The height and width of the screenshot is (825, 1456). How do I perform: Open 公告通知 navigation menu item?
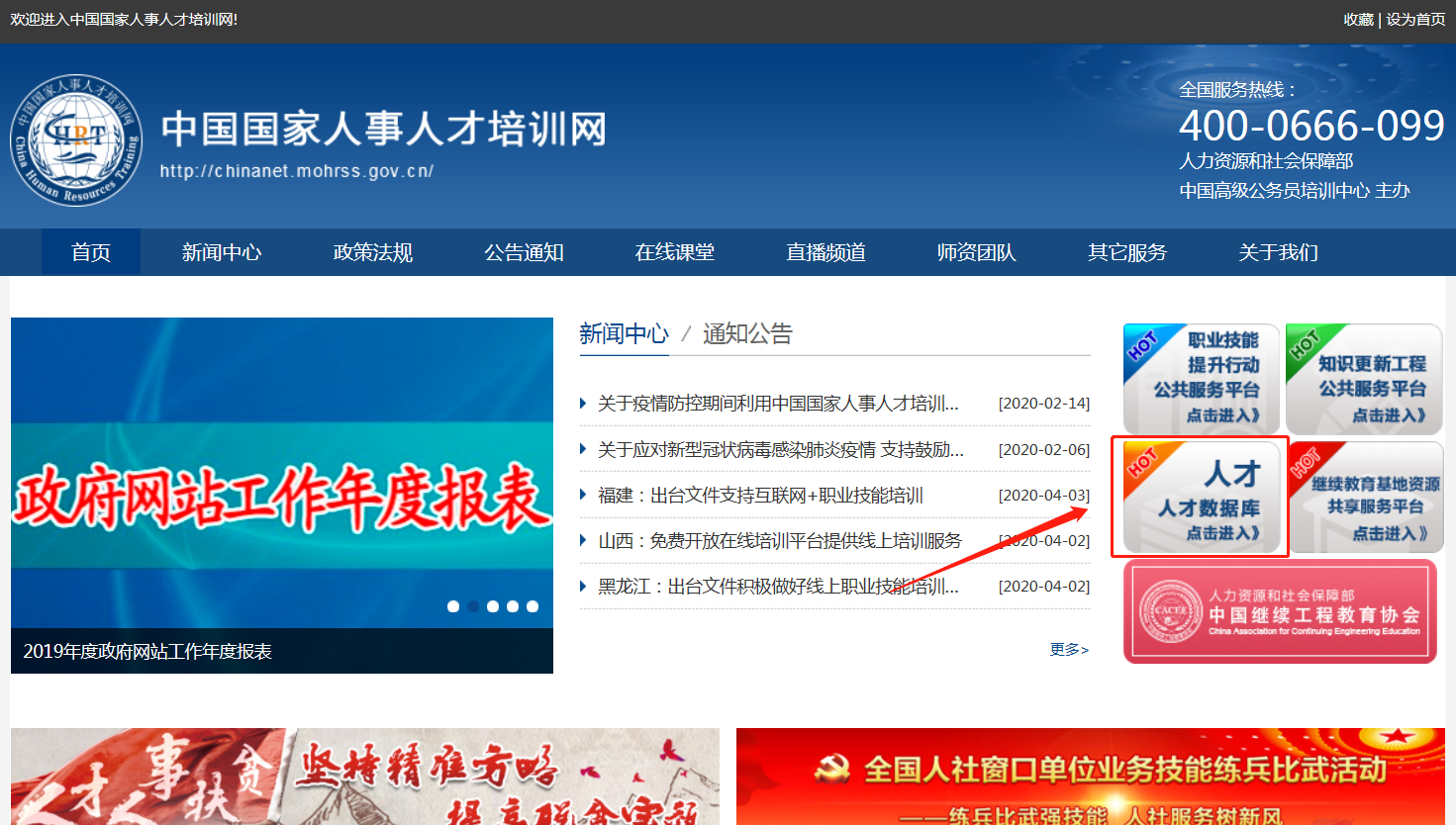(x=524, y=252)
